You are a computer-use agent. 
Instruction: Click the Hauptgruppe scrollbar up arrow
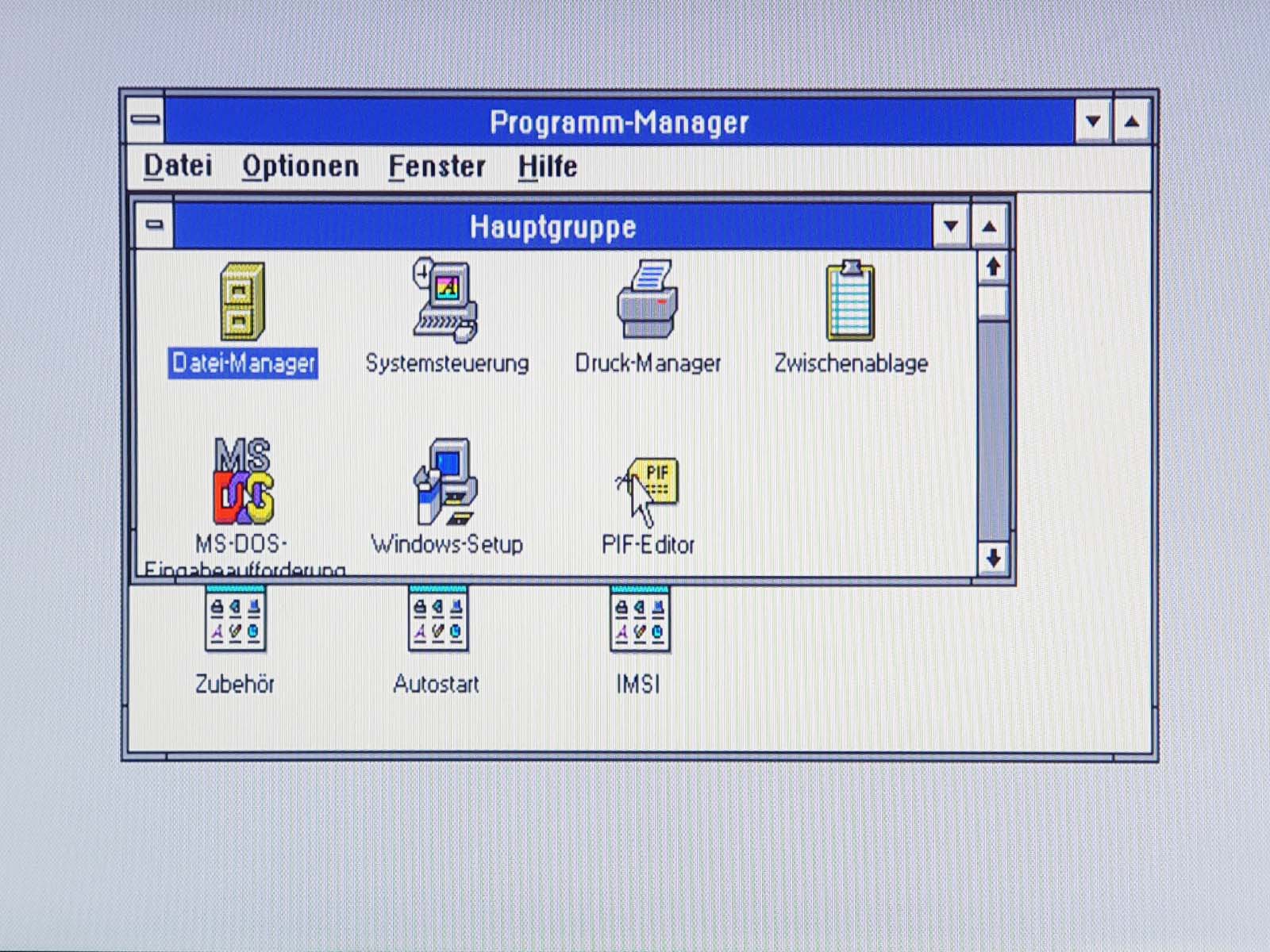[993, 267]
